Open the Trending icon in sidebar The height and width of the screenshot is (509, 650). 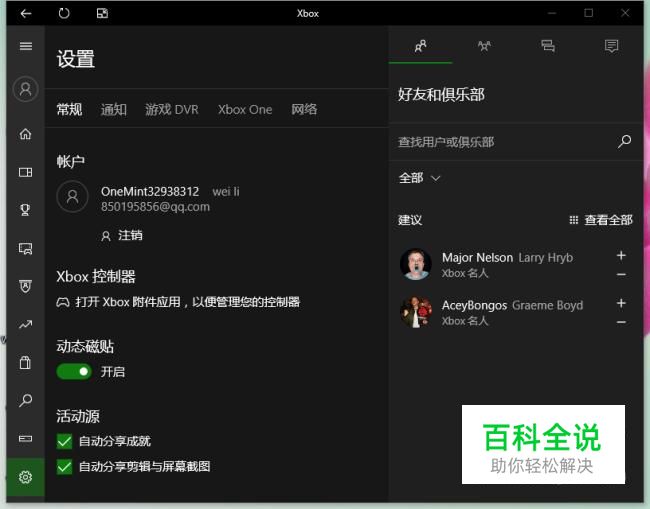(x=26, y=324)
